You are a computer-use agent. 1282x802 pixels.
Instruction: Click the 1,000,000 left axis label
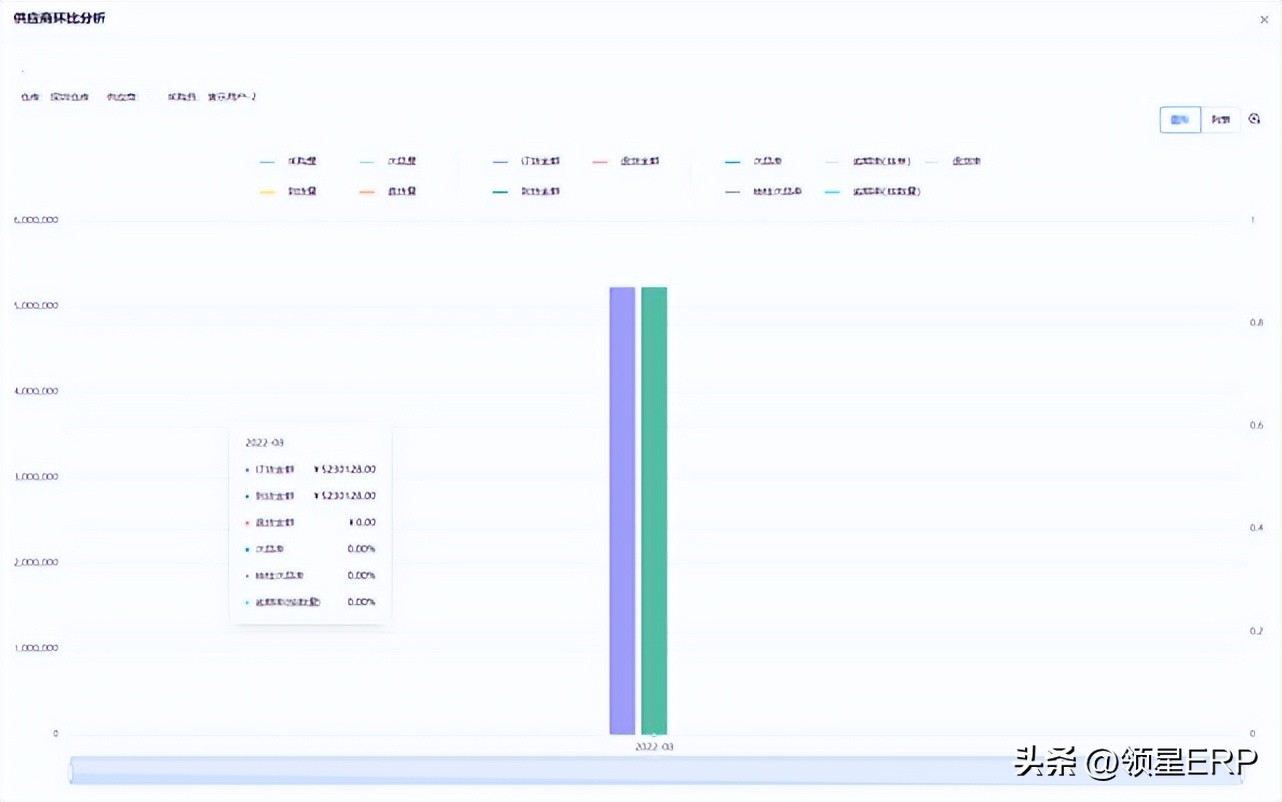(x=36, y=648)
